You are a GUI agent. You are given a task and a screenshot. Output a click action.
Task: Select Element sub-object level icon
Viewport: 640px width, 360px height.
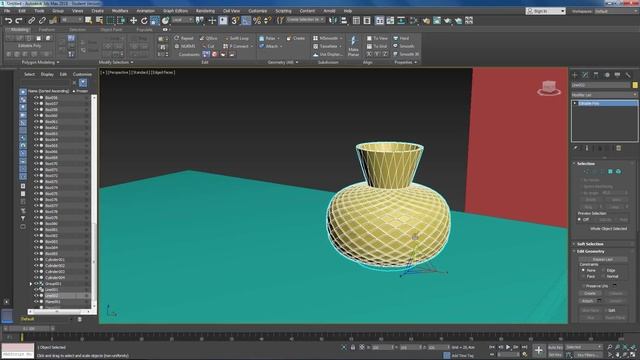pos(618,171)
